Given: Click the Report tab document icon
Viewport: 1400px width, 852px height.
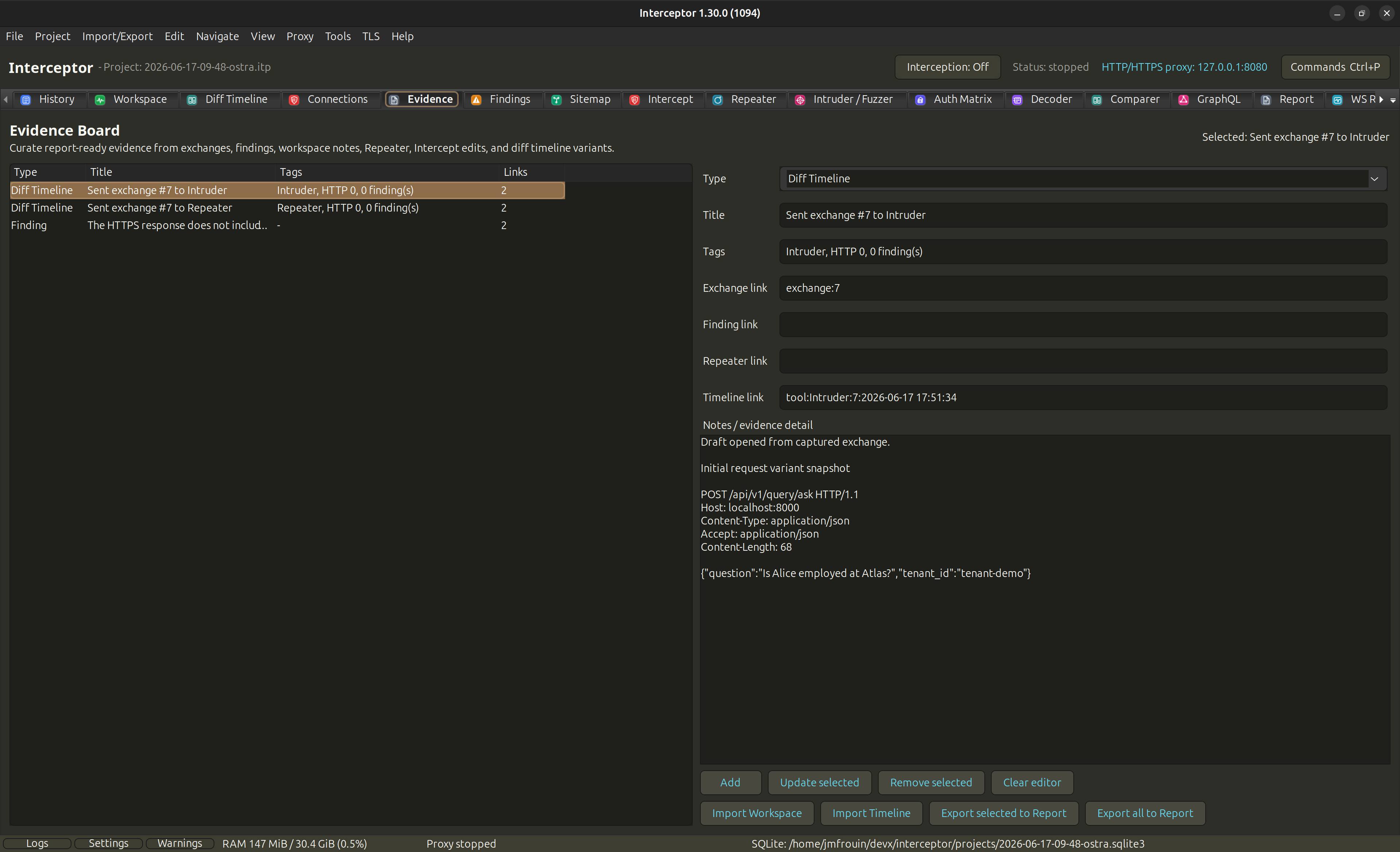Looking at the screenshot, I should pyautogui.click(x=1266, y=100).
